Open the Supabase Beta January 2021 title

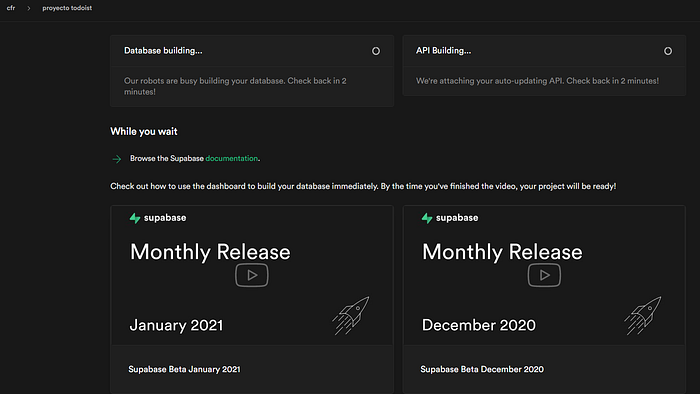coord(184,369)
